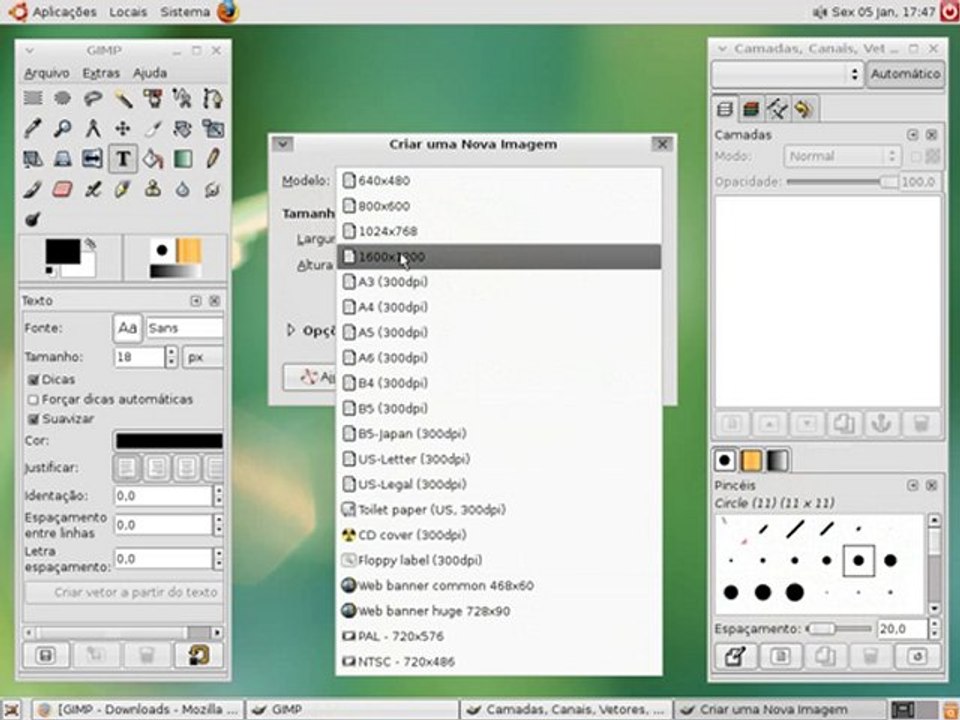This screenshot has height=720, width=960.
Task: Select the Fuzzy Select magic wand tool
Action: pyautogui.click(x=122, y=98)
